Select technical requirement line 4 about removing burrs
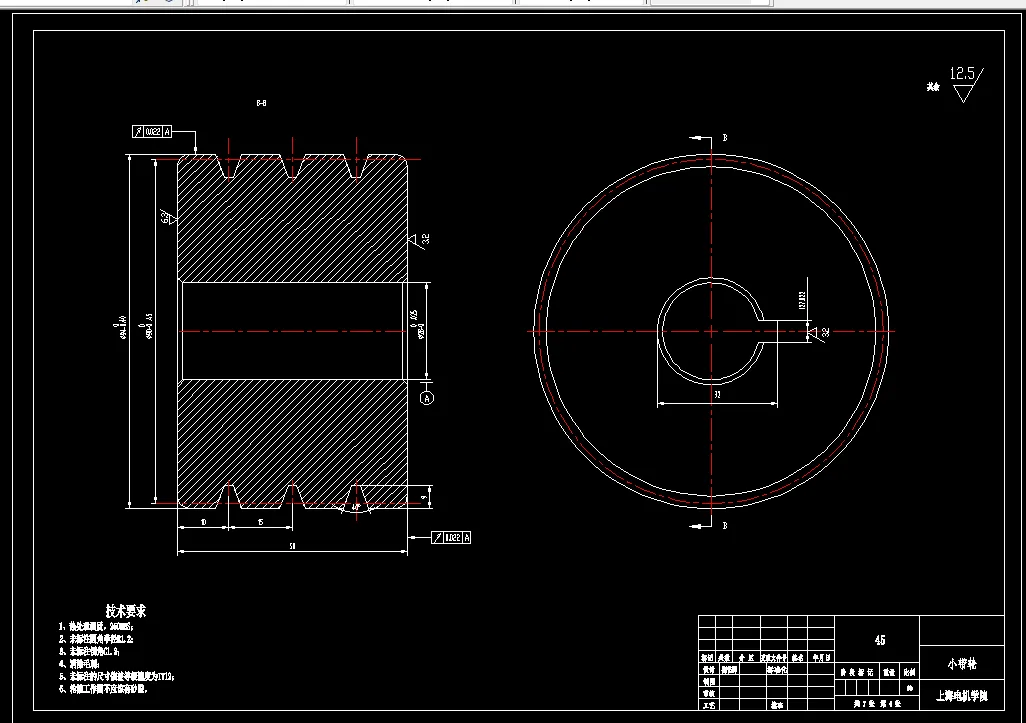Screen dimensions: 1026x723 click(79, 664)
